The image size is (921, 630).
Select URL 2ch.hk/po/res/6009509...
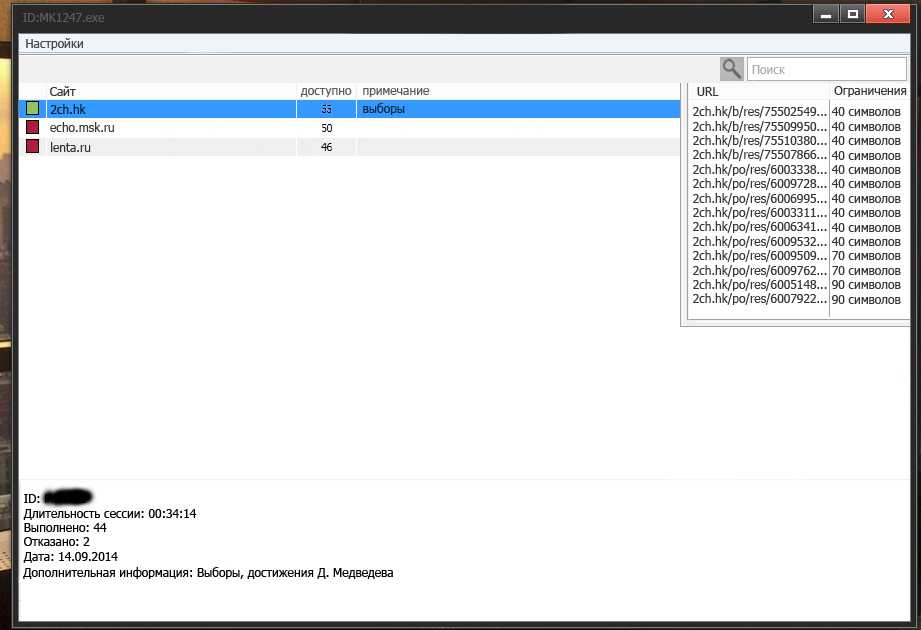pos(759,256)
